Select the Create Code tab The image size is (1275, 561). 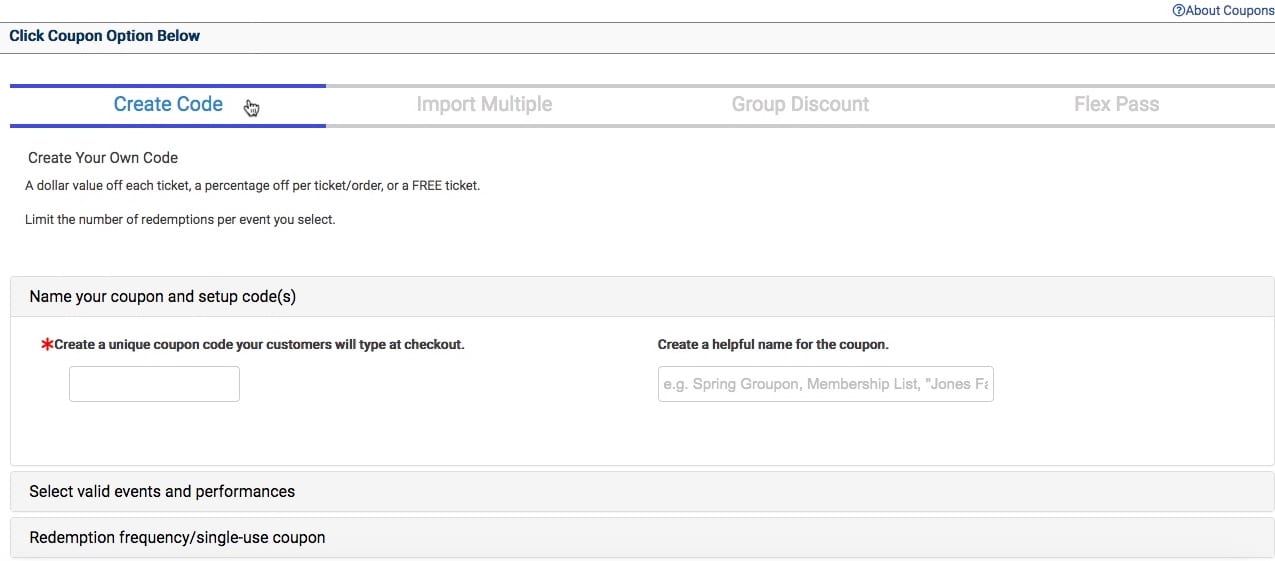pyautogui.click(x=168, y=105)
